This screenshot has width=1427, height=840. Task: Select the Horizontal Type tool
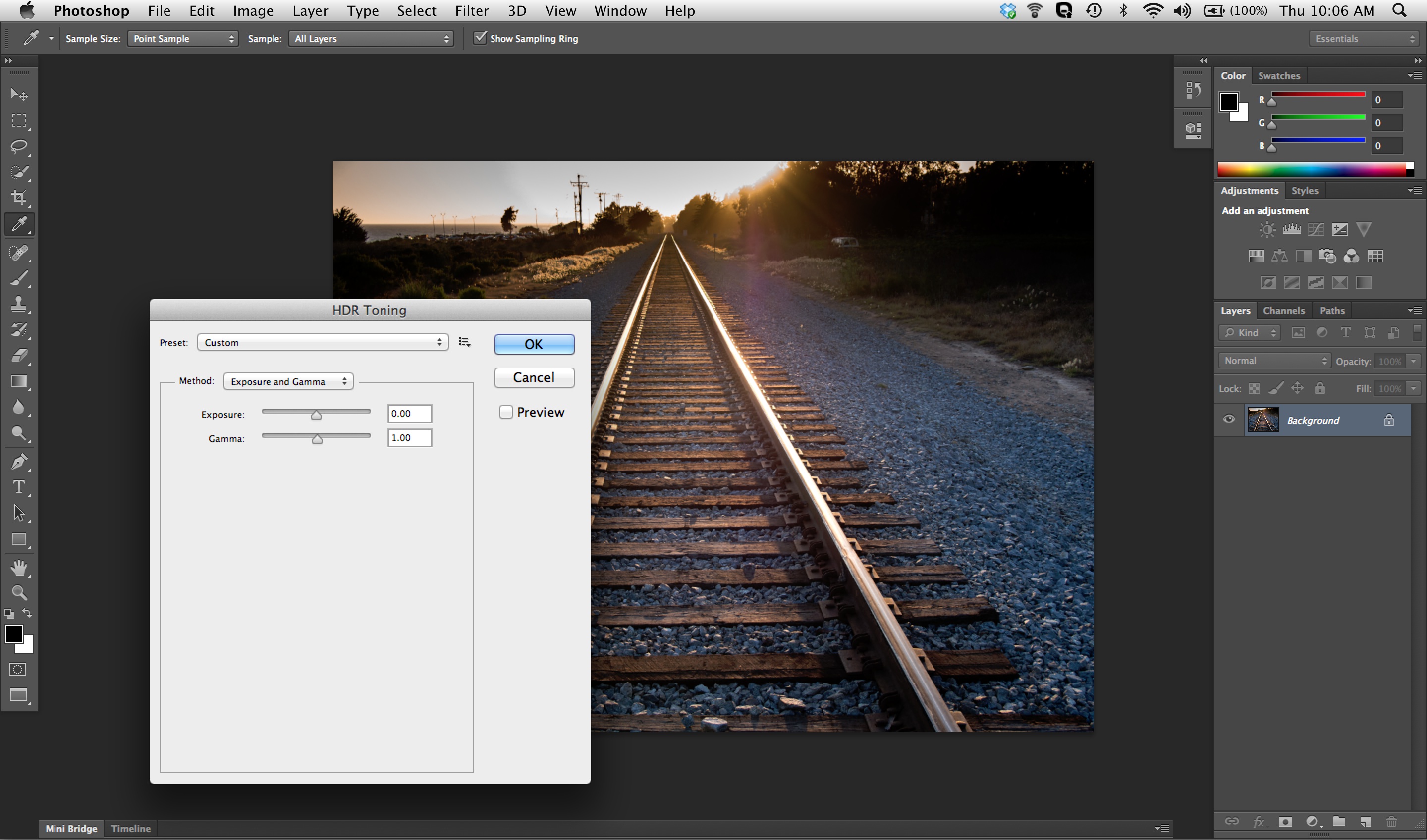coord(19,487)
